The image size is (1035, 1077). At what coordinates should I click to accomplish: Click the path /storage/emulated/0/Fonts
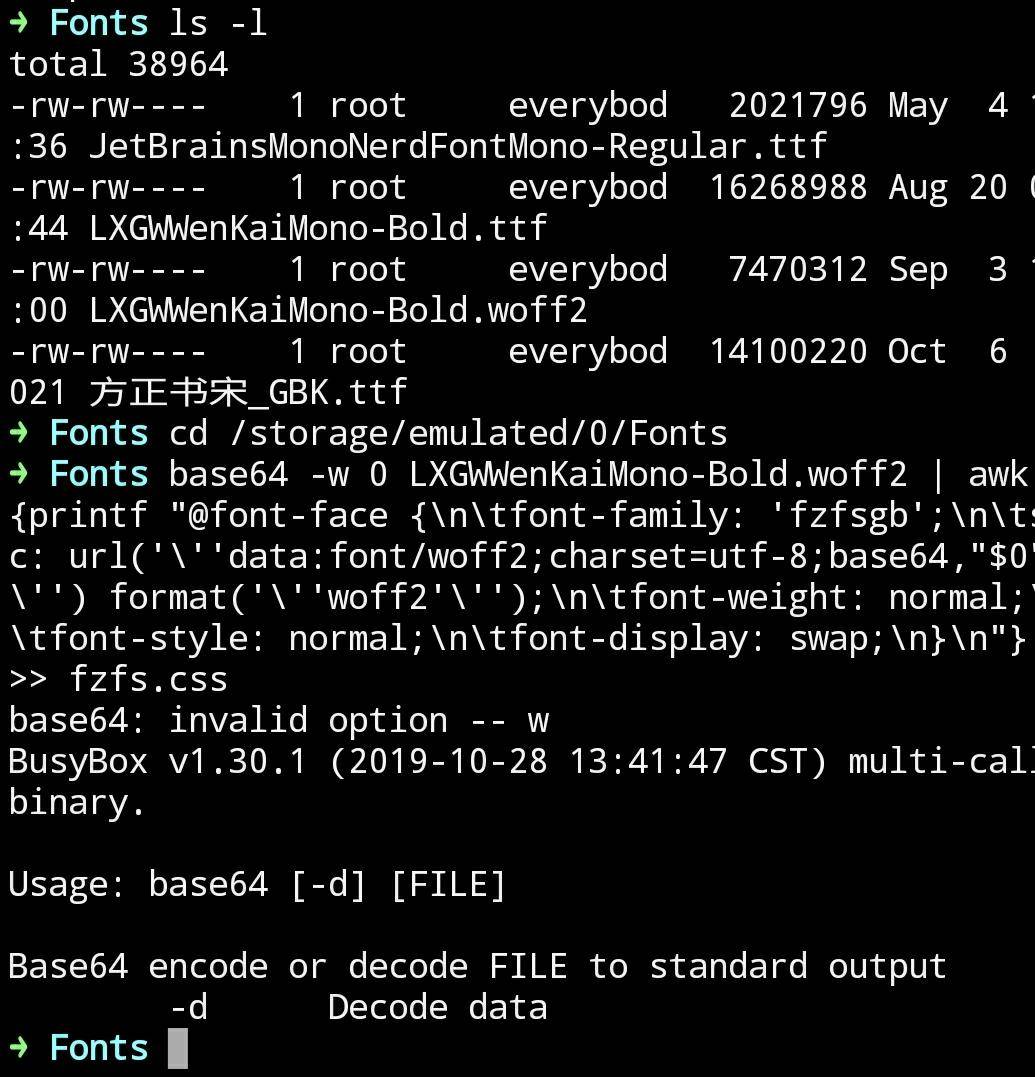coord(479,433)
